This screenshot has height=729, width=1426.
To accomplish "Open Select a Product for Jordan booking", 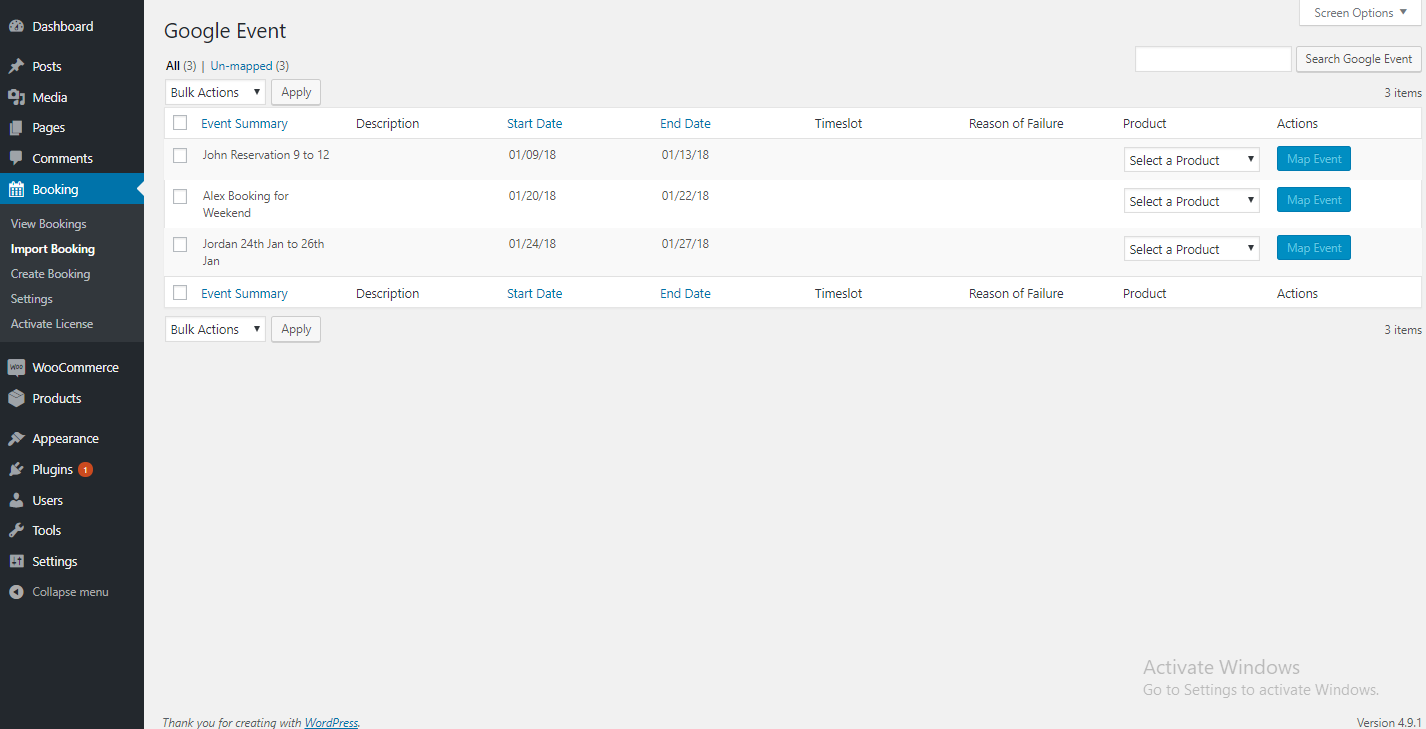I will [x=1191, y=248].
